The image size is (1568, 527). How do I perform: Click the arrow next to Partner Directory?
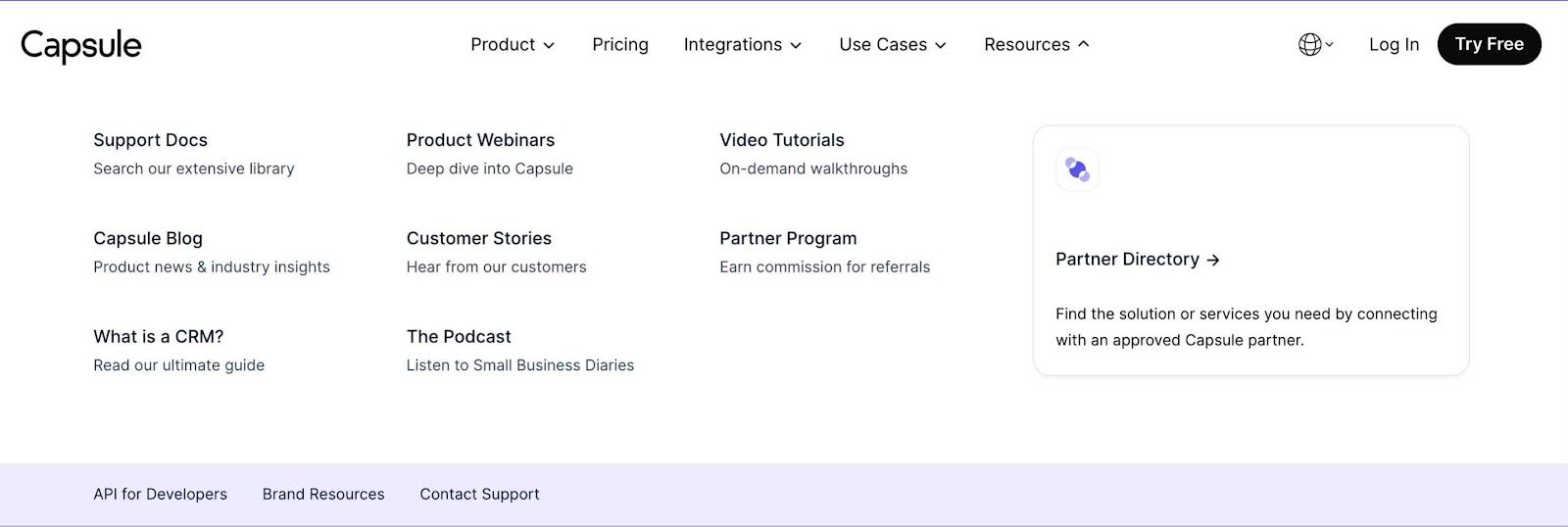[x=1213, y=260]
